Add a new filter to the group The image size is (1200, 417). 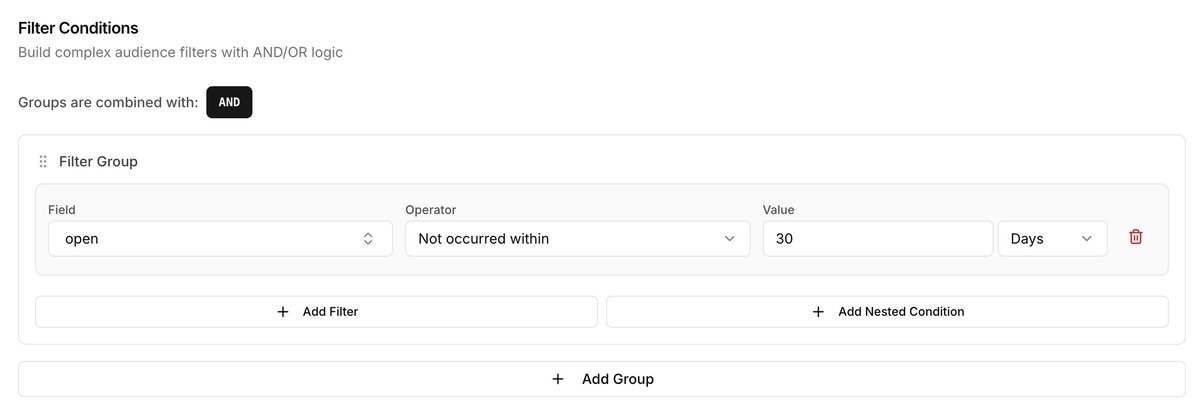316,312
